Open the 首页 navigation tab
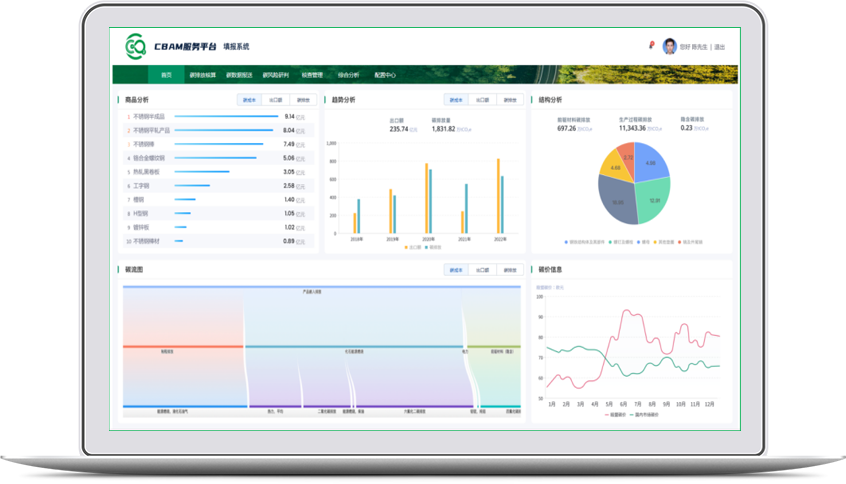 166,75
